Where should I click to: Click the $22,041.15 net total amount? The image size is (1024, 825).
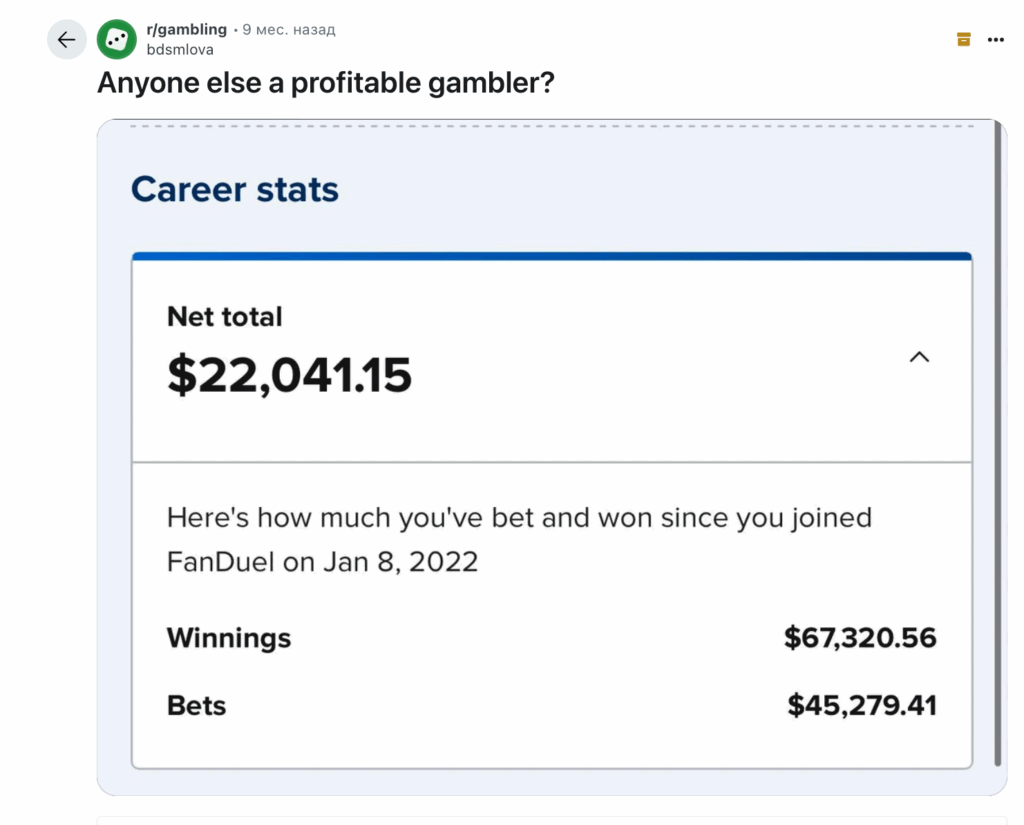289,375
